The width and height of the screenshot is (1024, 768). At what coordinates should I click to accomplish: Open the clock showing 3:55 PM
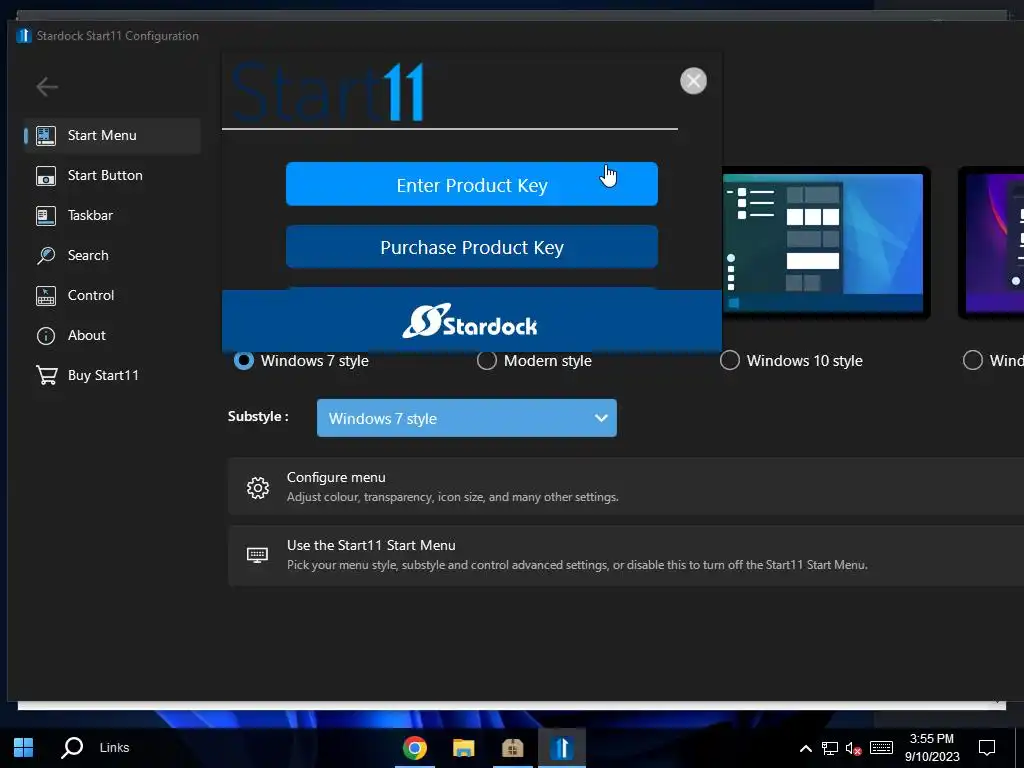(932, 748)
